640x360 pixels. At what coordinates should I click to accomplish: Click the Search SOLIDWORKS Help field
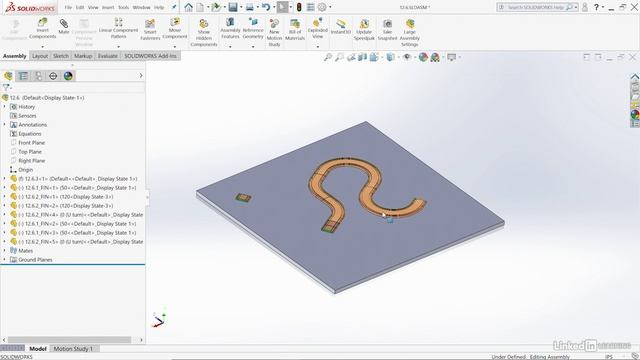pyautogui.click(x=537, y=7)
